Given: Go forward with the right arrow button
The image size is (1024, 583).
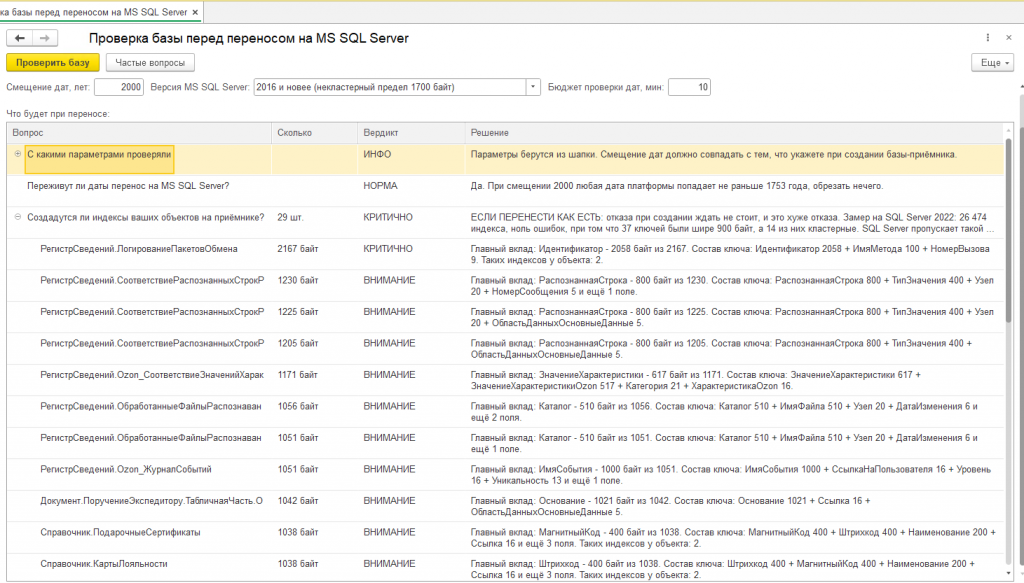Looking at the screenshot, I should click(45, 39).
